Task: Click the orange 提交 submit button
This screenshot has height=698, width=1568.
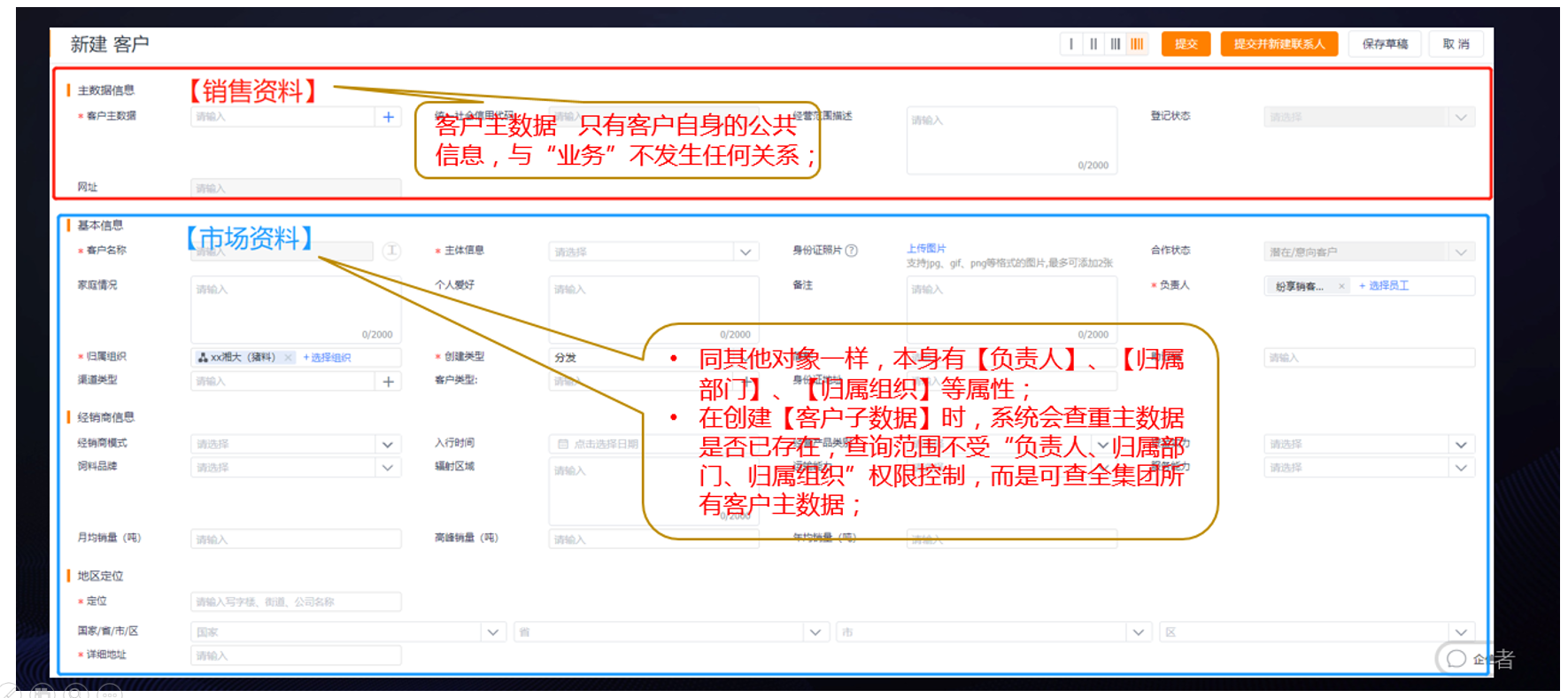Action: tap(1186, 44)
